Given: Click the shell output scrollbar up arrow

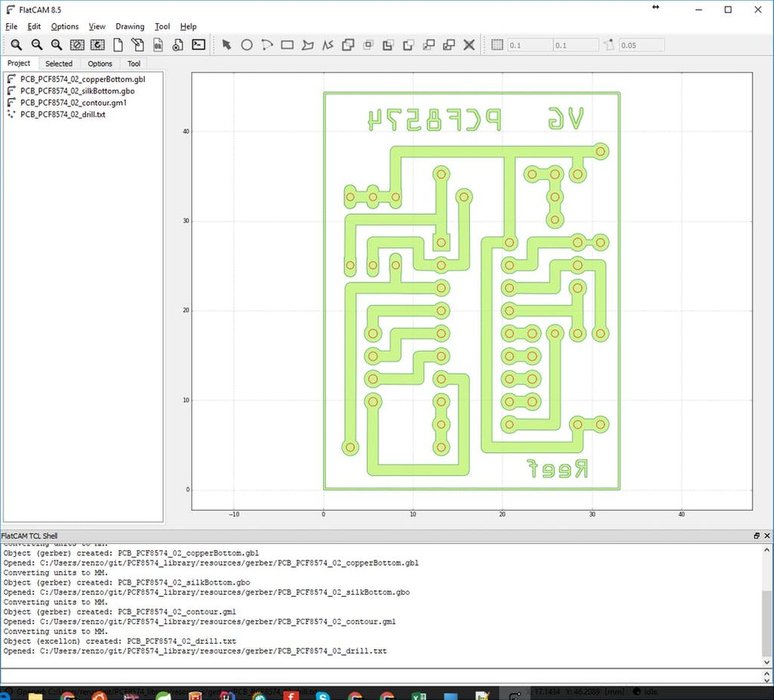Looking at the screenshot, I should 767,549.
